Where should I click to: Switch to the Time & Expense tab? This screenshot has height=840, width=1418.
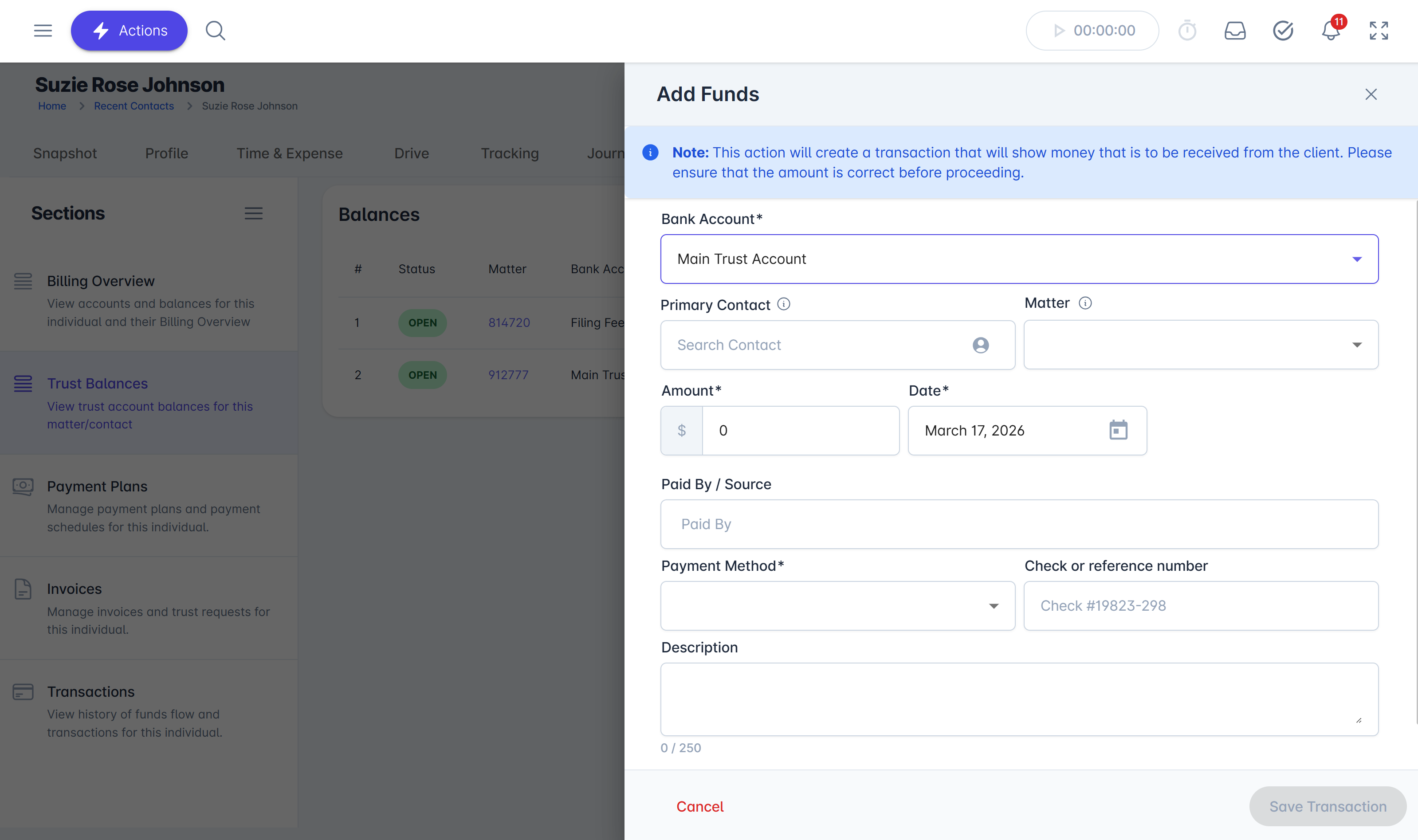(289, 153)
